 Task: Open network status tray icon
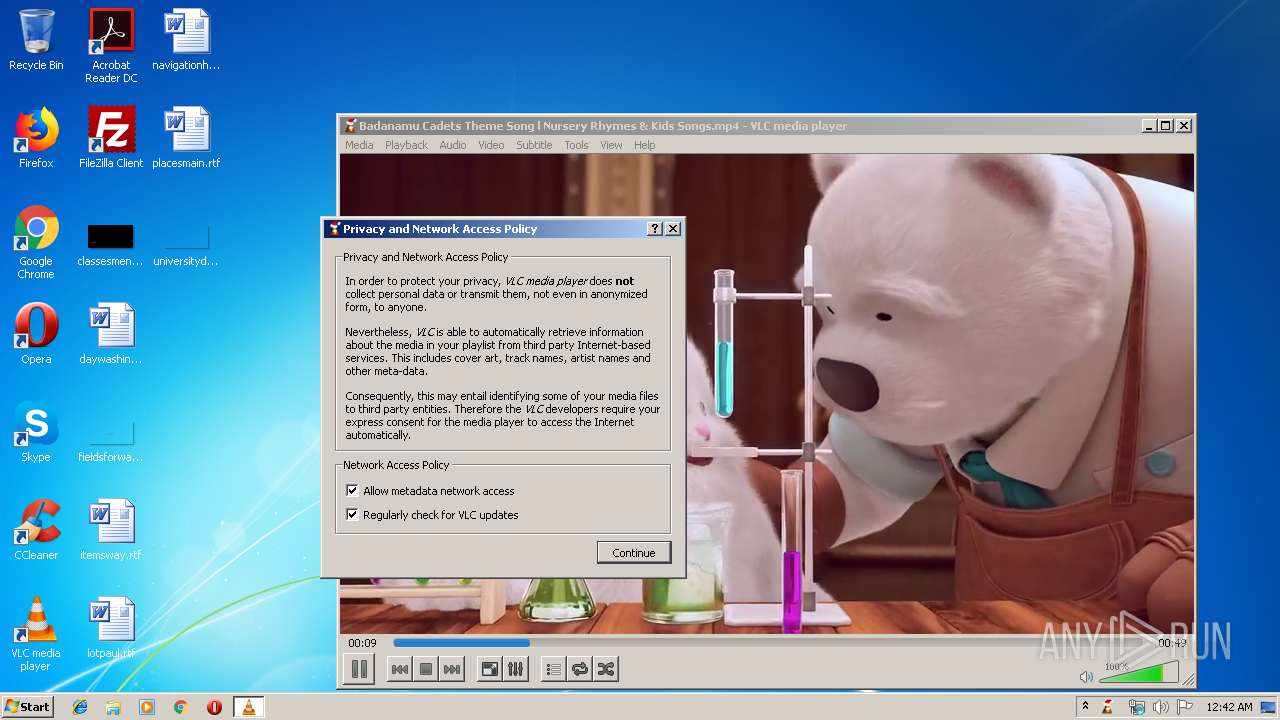[x=1136, y=707]
